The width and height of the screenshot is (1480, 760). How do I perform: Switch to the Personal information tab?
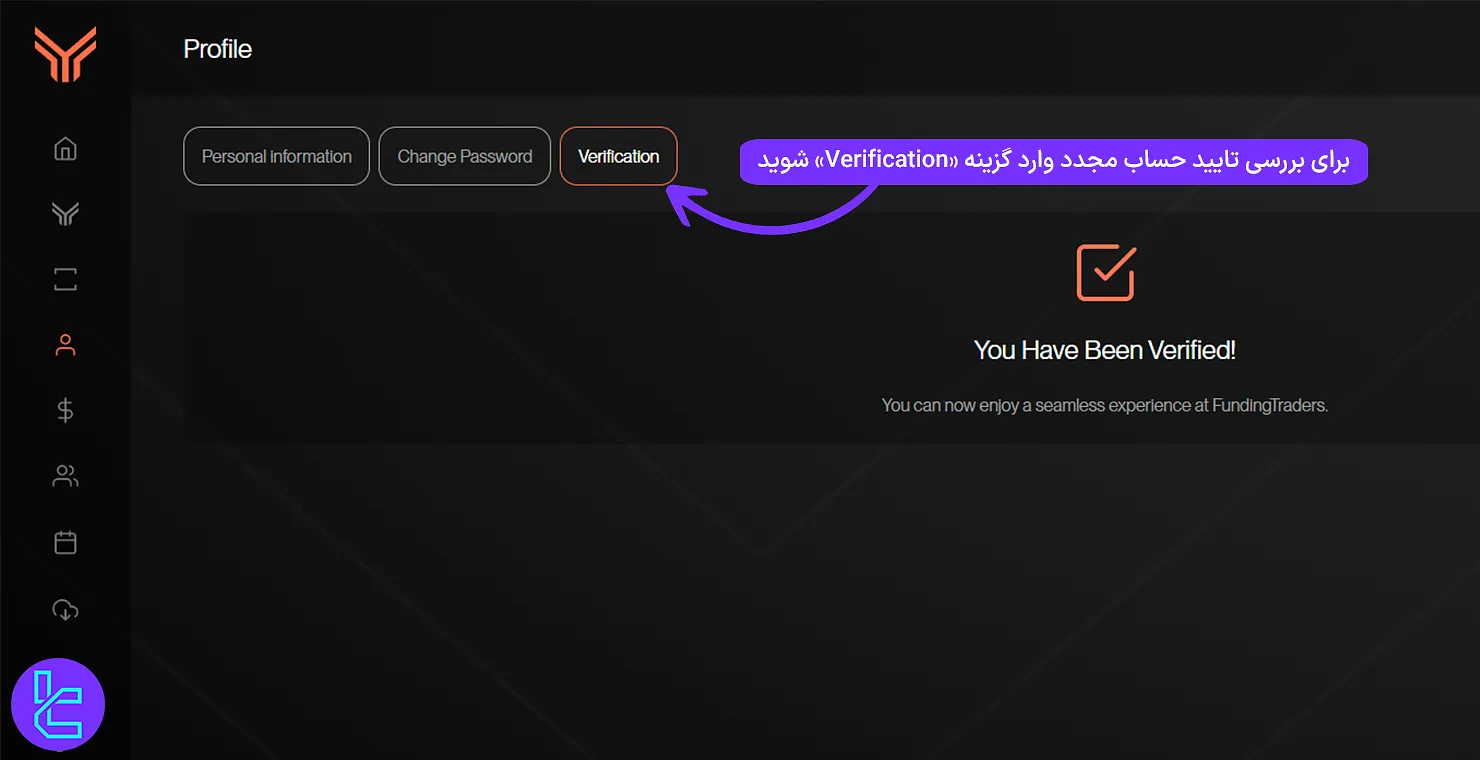tap(276, 156)
